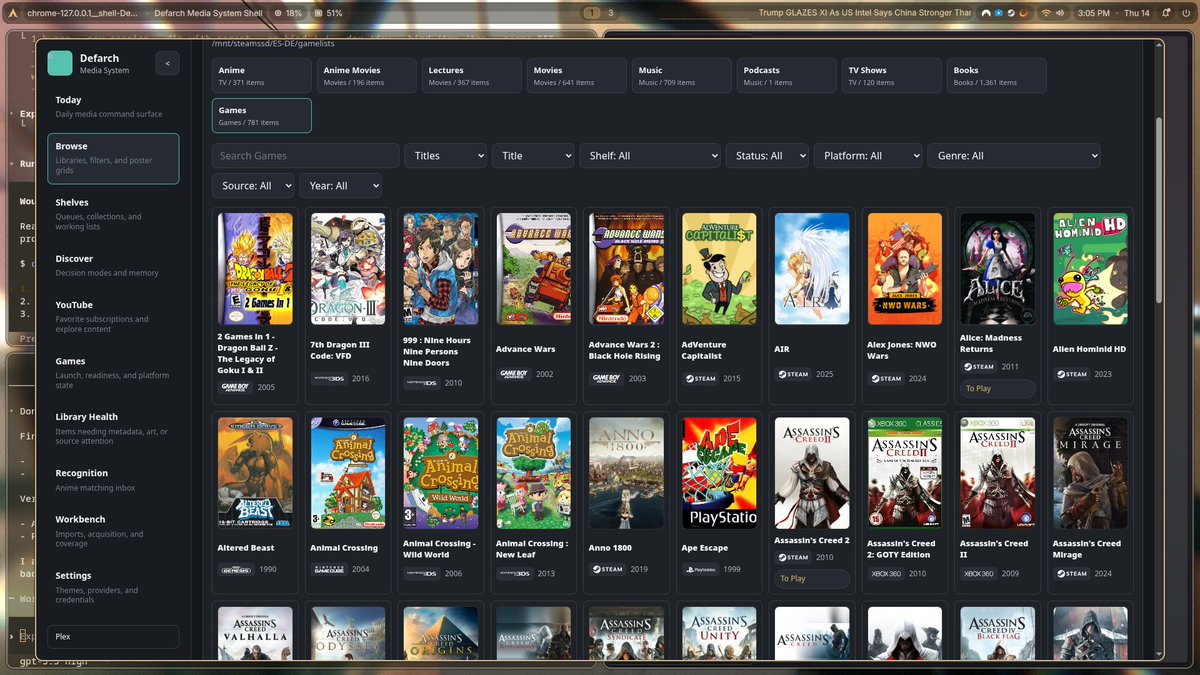
Task: Click the orange swirl tray icon
Action: point(1024,13)
